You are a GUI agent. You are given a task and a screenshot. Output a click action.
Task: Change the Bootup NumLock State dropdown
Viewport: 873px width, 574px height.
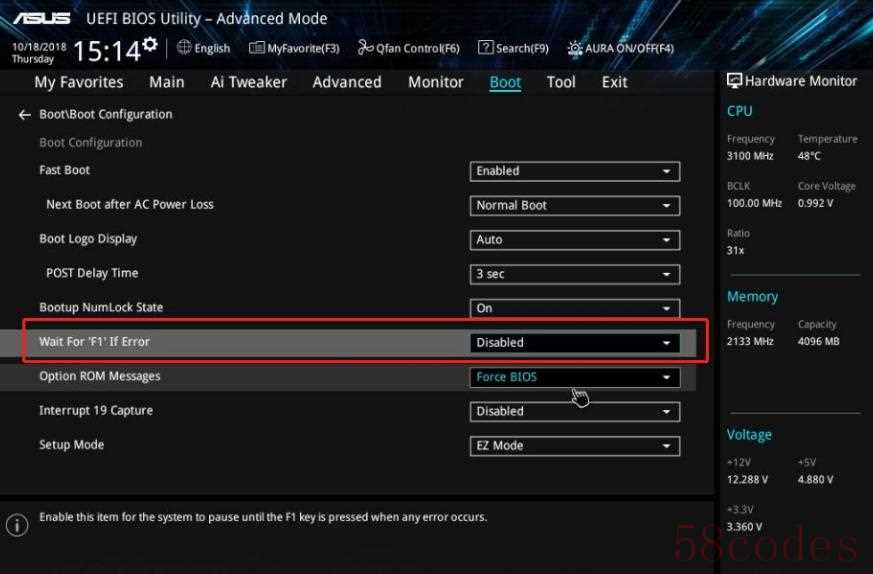click(574, 308)
